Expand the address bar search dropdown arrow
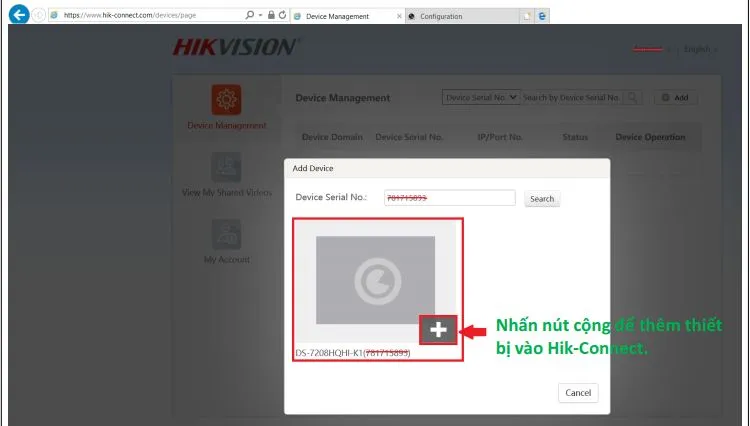Screen dimensions: 750x426 (x=260, y=16)
